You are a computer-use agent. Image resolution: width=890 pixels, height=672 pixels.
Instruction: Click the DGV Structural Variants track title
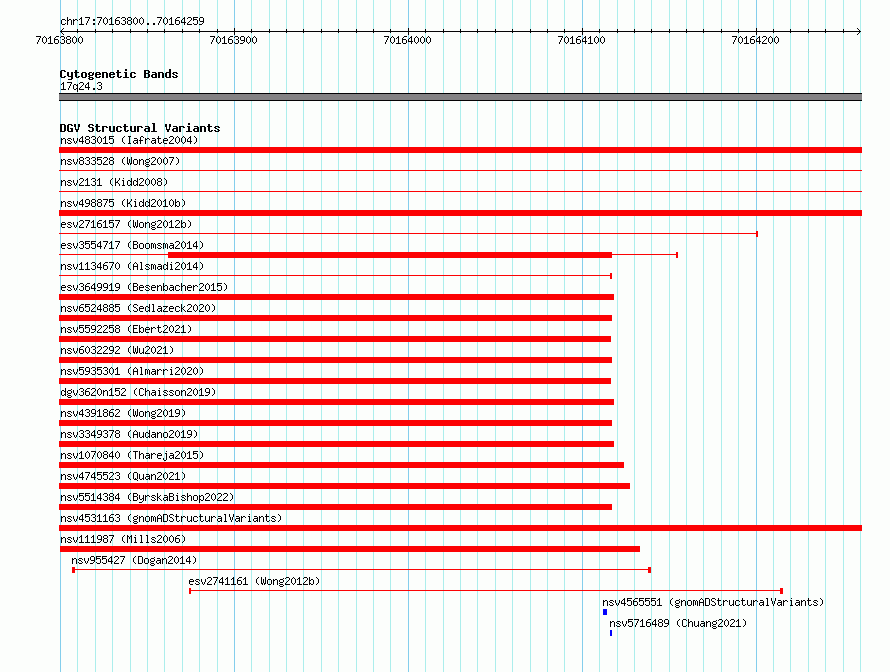point(140,128)
